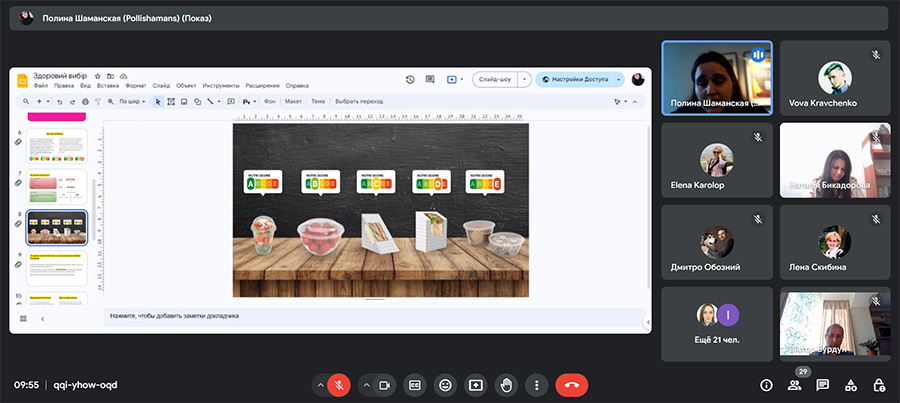Image resolution: width=900 pixels, height=403 pixels.
Task: Click the Слайд-шоу button
Action: 495,80
